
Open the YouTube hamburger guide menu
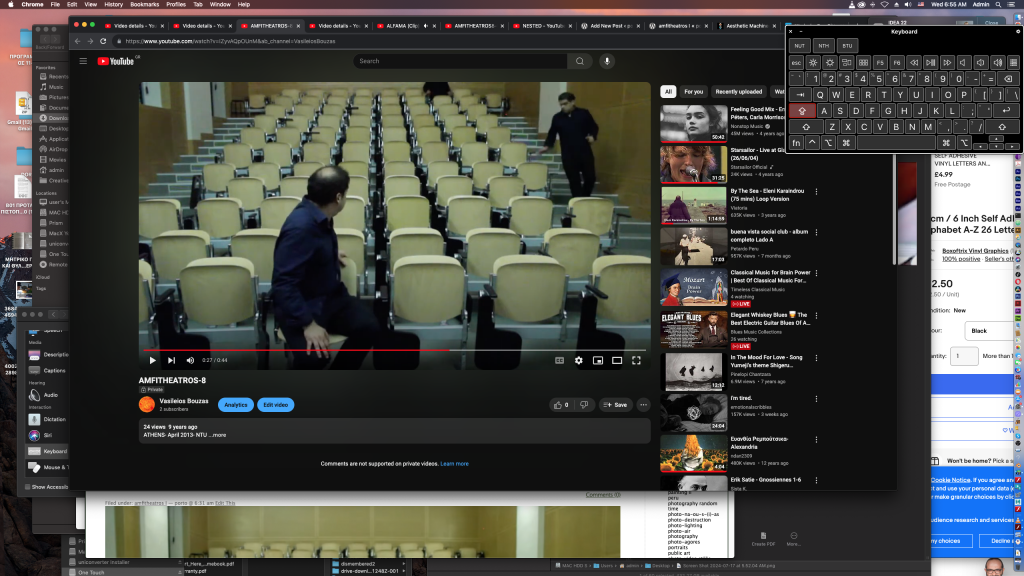click(84, 61)
